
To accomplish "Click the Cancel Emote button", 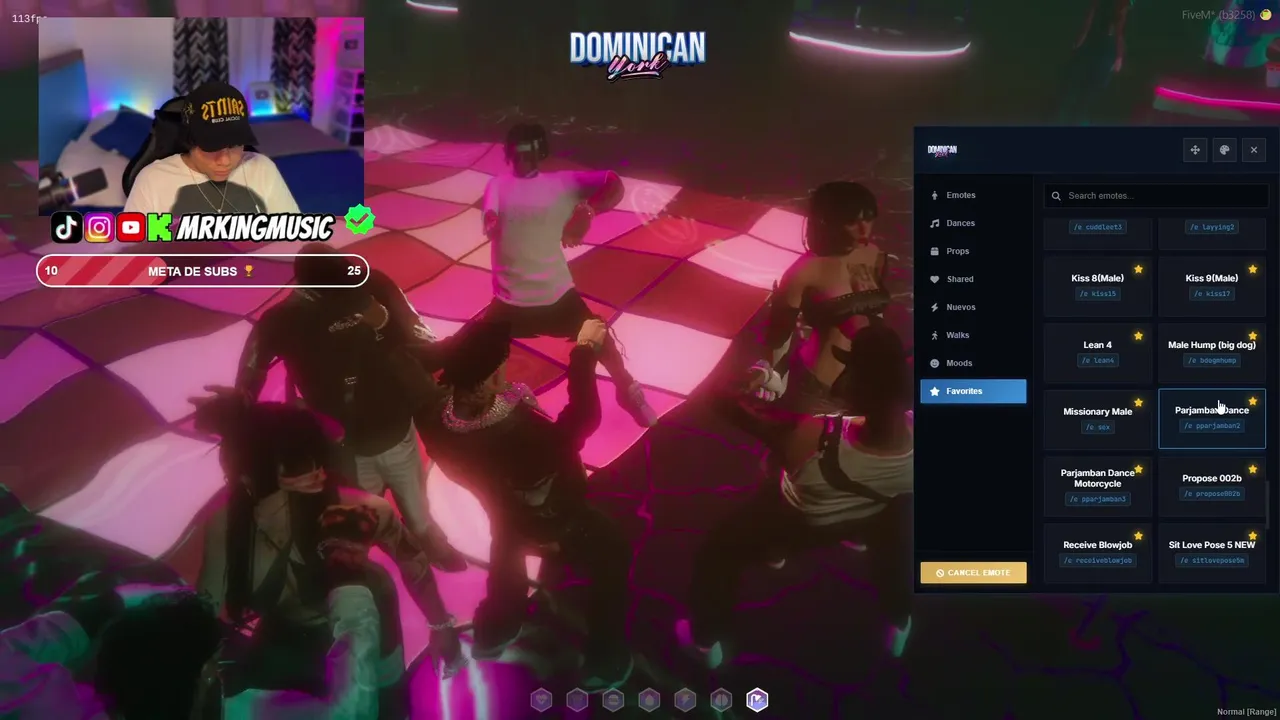I will pos(973,573).
